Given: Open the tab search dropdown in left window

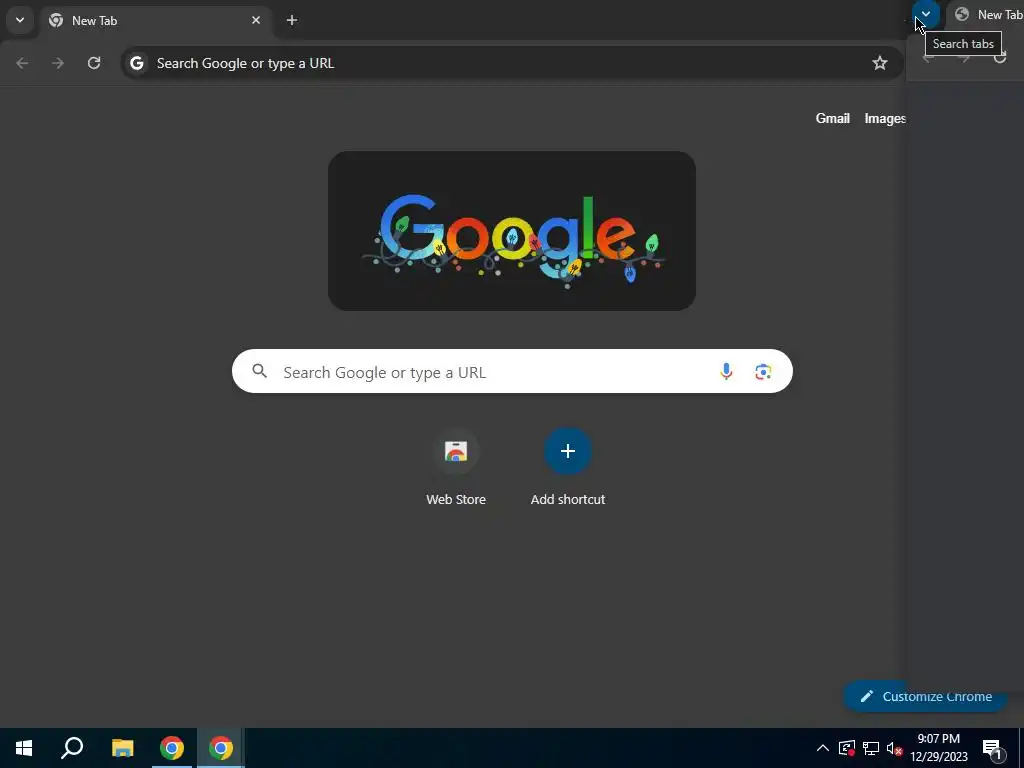Looking at the screenshot, I should point(20,20).
